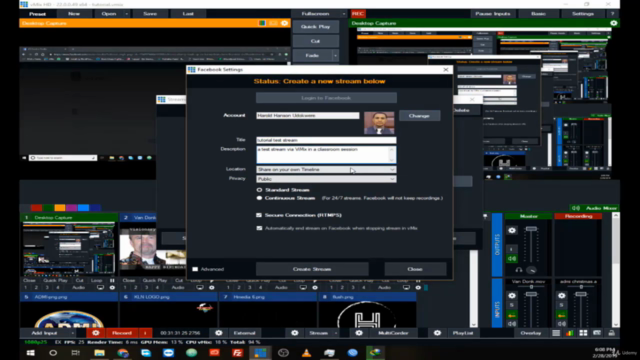This screenshot has height=360, width=640.
Task: Open lock or print icon in bottom bar
Action: [611, 333]
